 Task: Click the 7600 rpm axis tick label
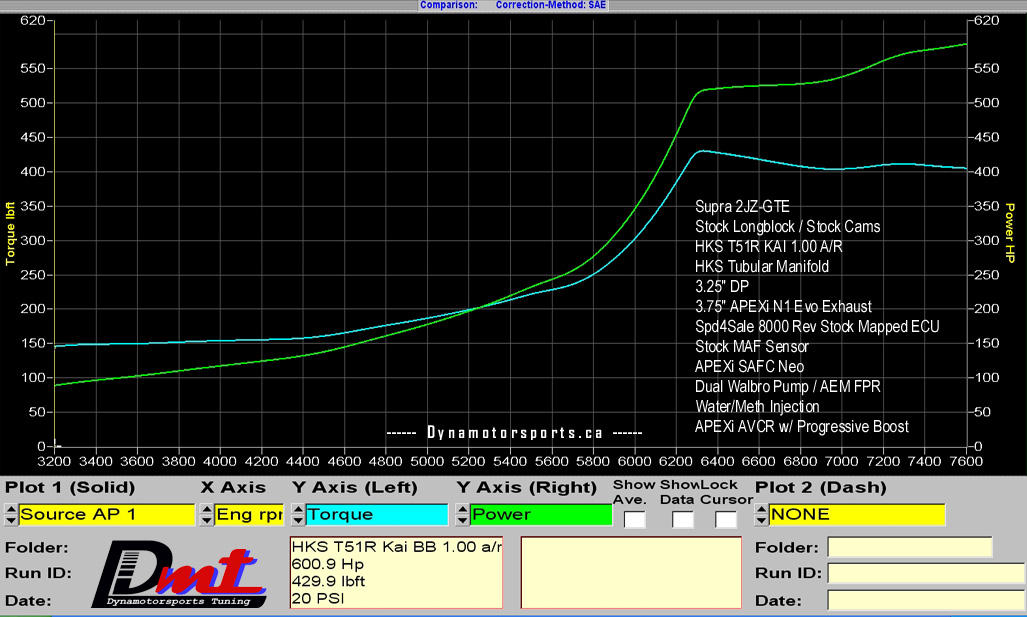click(x=966, y=462)
